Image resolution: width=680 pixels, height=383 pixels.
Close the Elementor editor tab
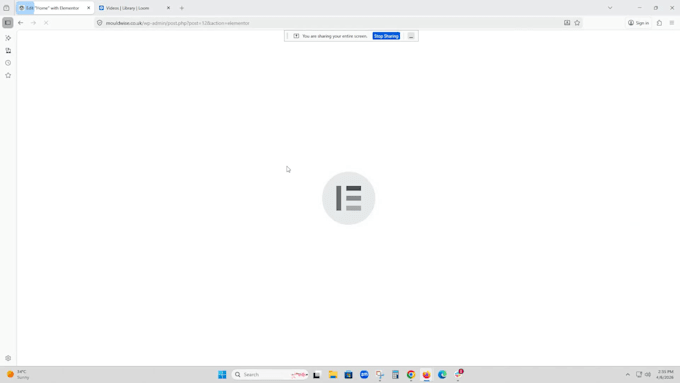coord(88,8)
